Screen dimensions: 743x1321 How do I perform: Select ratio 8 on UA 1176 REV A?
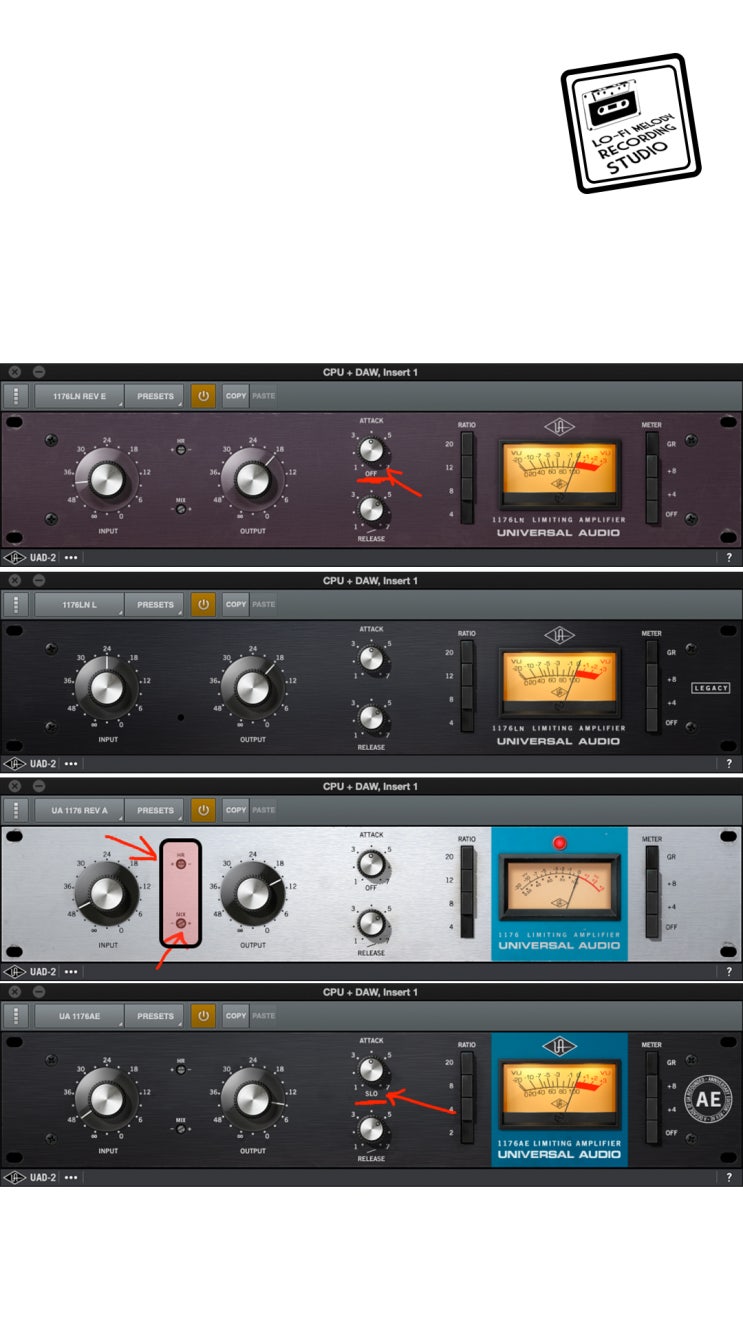tap(467, 904)
